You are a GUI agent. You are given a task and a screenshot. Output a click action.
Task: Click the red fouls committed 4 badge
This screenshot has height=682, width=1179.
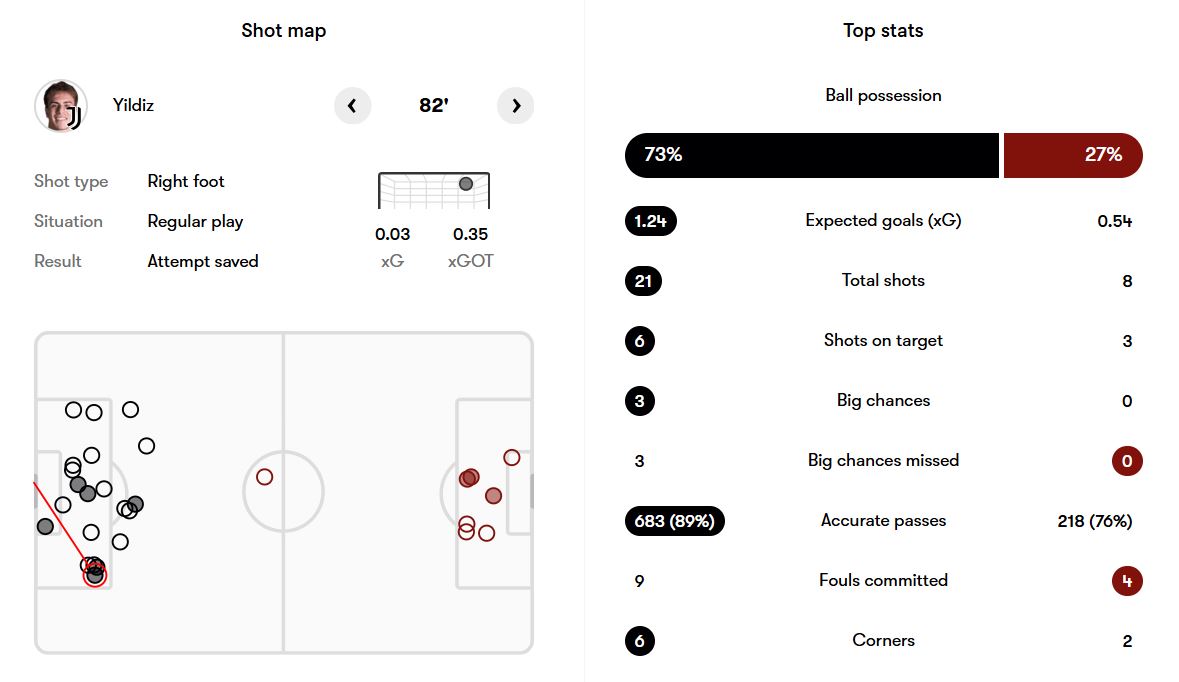(x=1127, y=581)
